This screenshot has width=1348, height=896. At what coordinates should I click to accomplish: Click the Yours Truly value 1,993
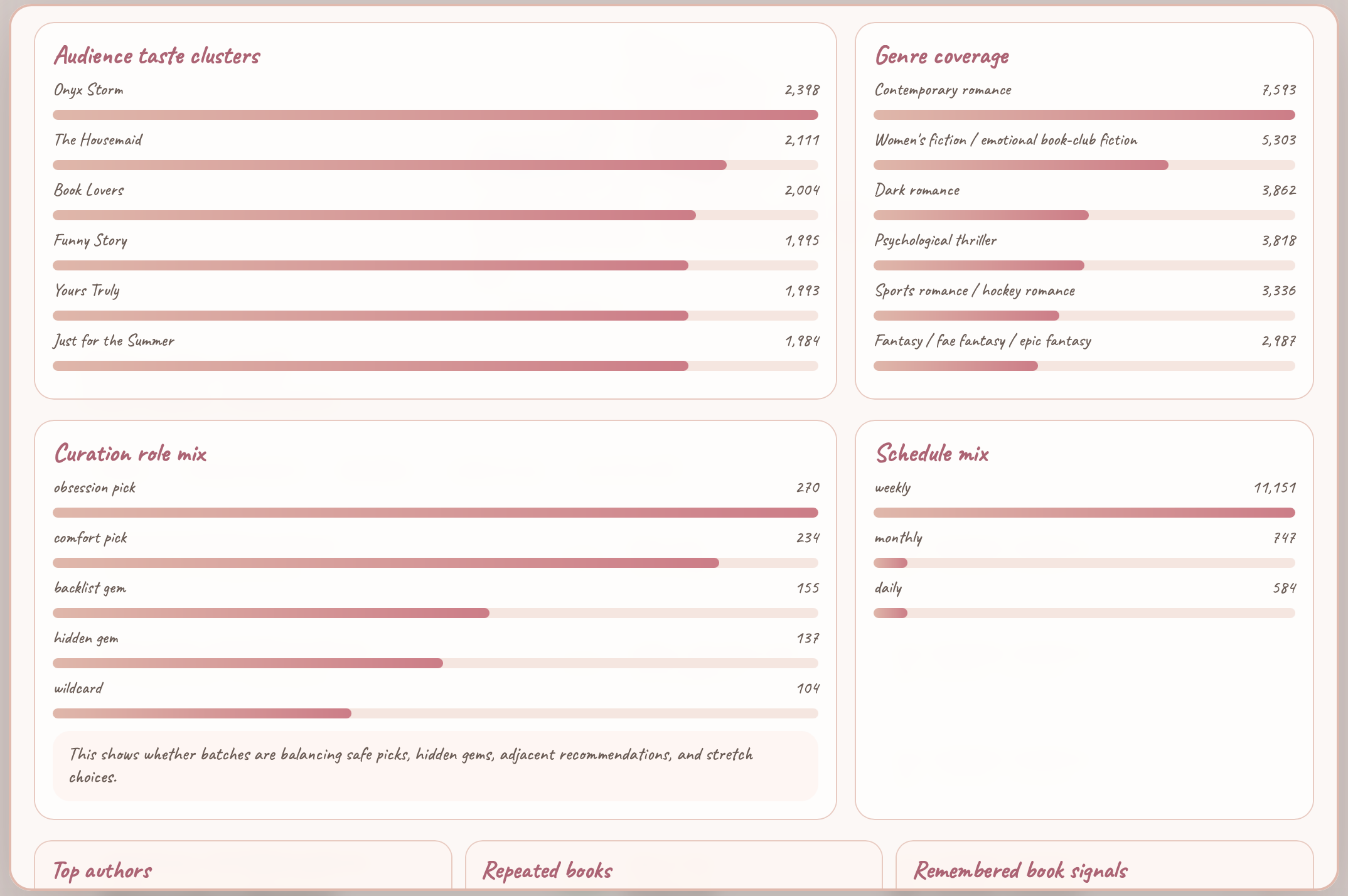802,291
